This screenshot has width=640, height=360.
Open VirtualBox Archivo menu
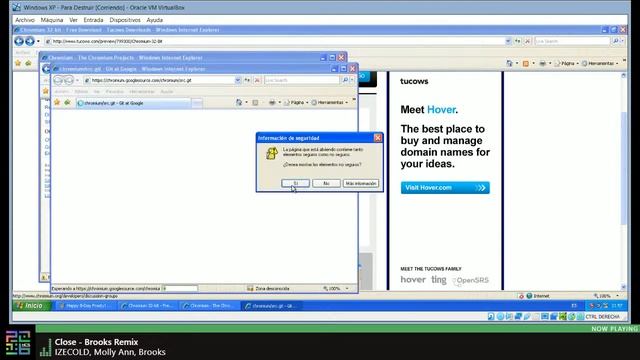pyautogui.click(x=25, y=20)
